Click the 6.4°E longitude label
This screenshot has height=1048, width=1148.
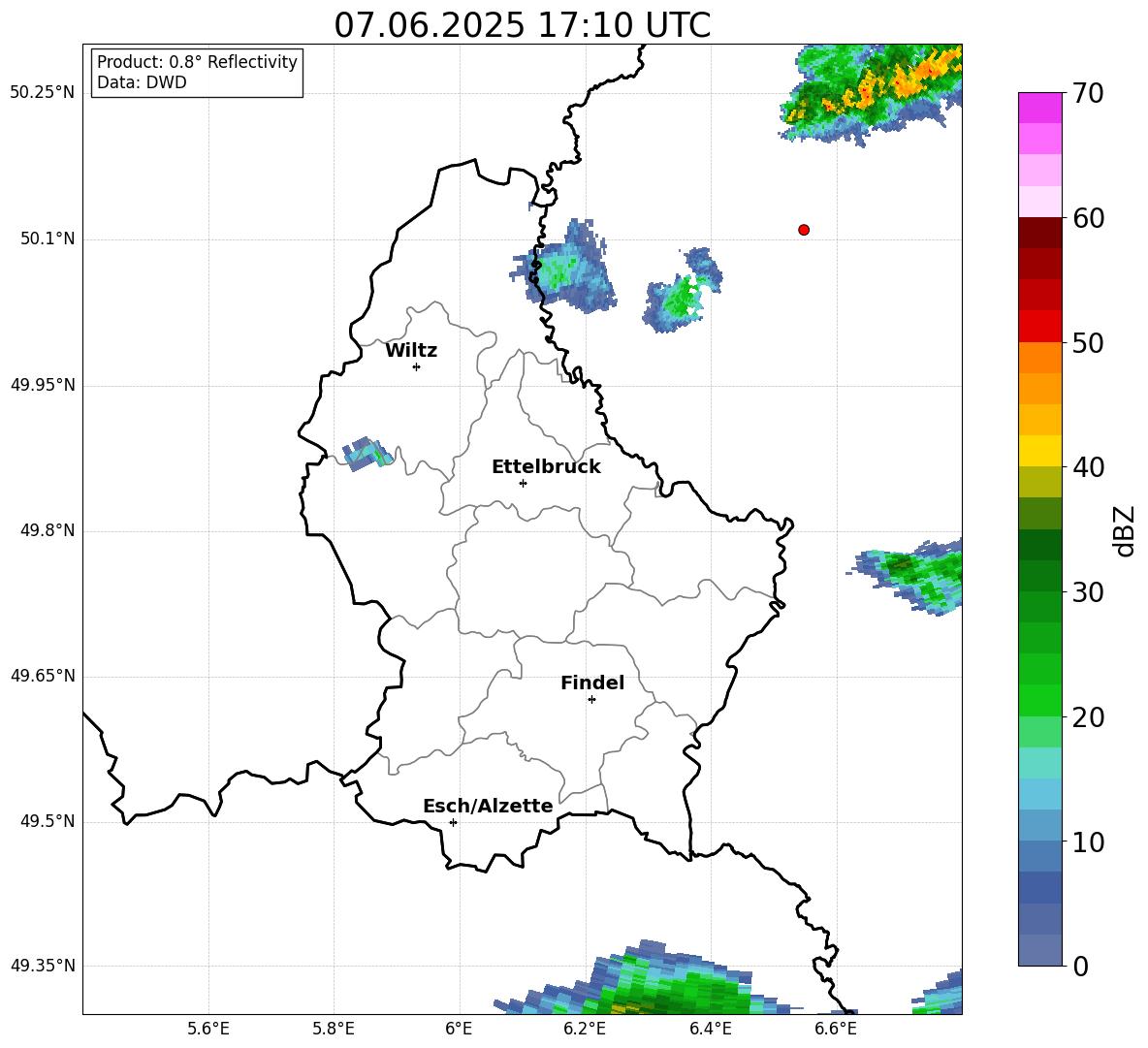point(710,1029)
